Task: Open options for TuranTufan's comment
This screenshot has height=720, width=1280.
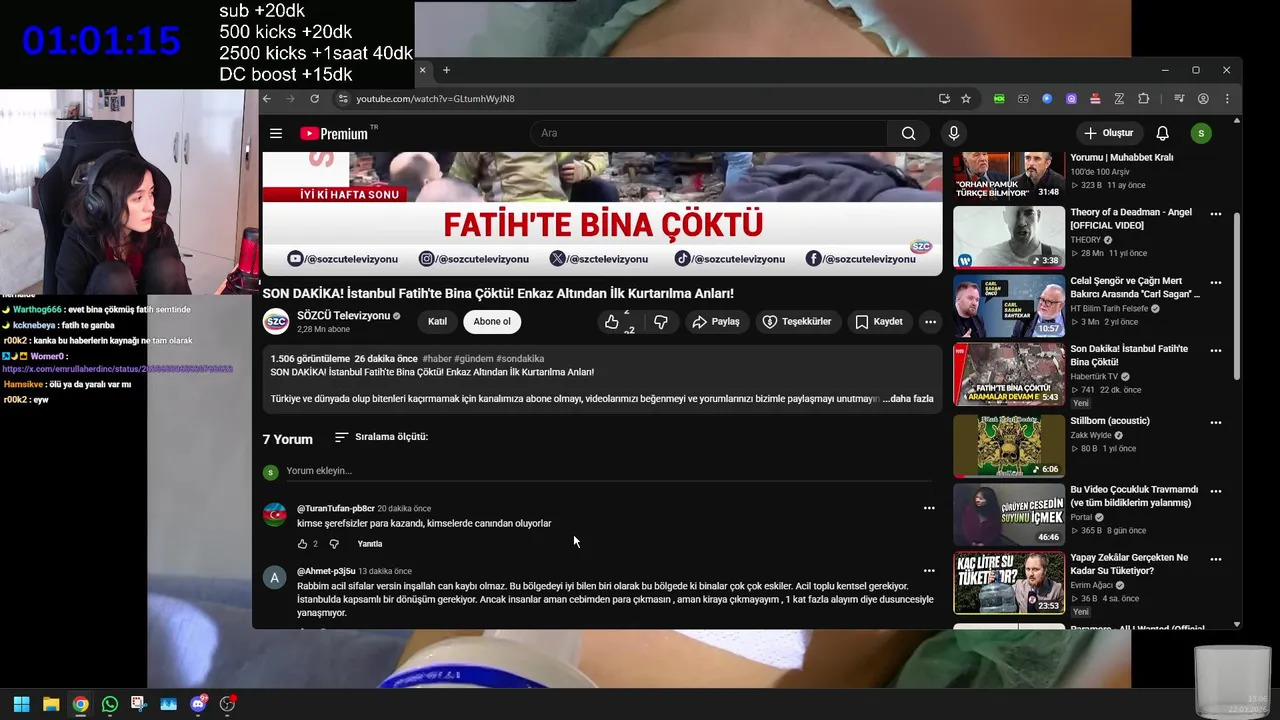Action: [929, 508]
